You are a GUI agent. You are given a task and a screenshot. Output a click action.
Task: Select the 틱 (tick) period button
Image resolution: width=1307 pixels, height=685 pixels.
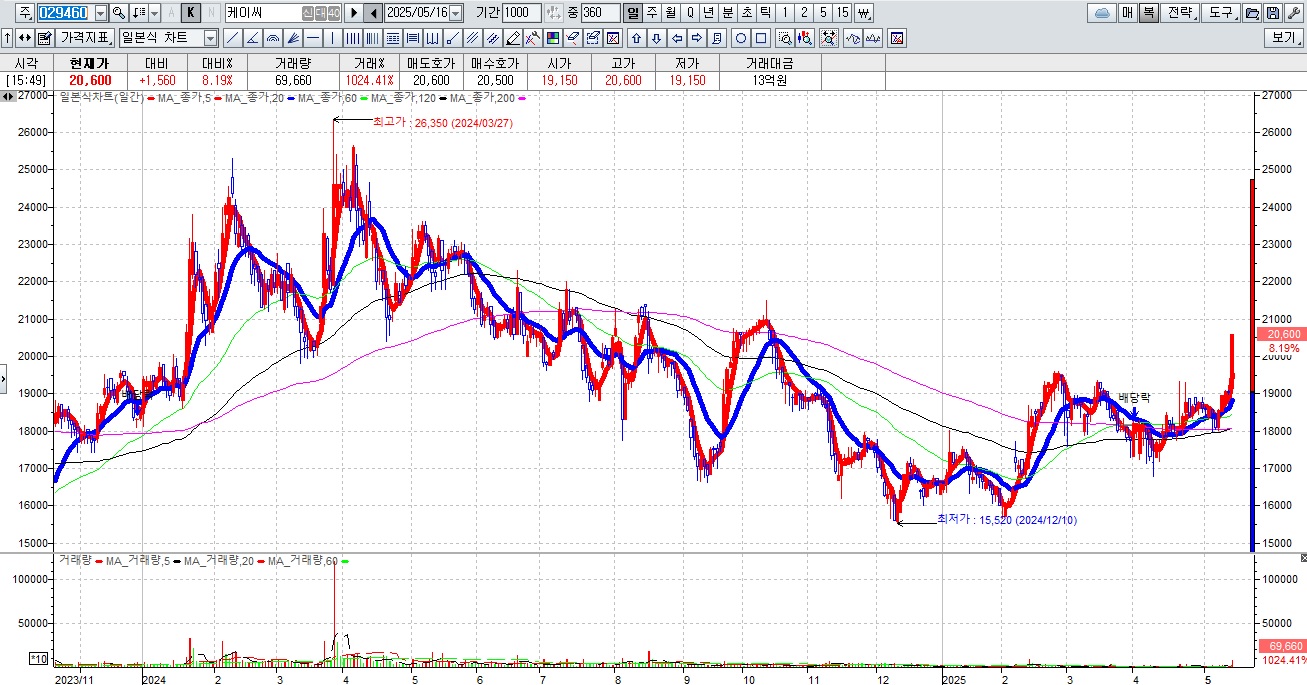pos(765,13)
